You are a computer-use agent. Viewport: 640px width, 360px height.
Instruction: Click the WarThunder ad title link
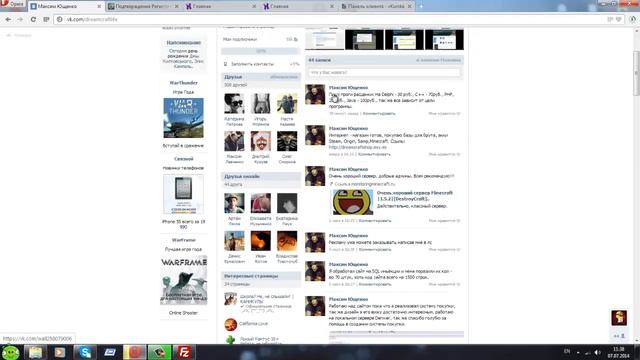point(183,83)
